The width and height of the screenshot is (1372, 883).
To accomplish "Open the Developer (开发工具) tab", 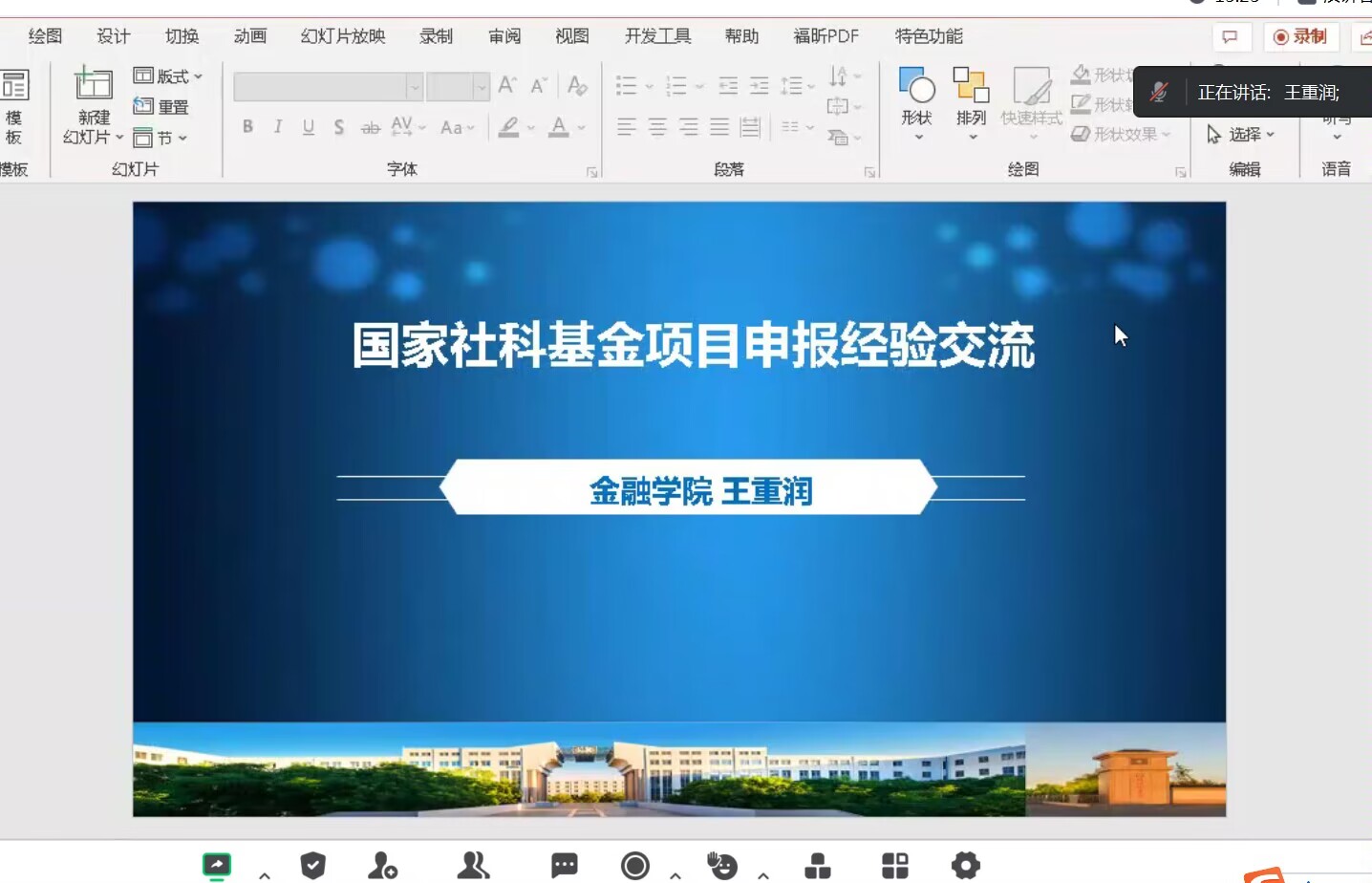I will [x=658, y=36].
